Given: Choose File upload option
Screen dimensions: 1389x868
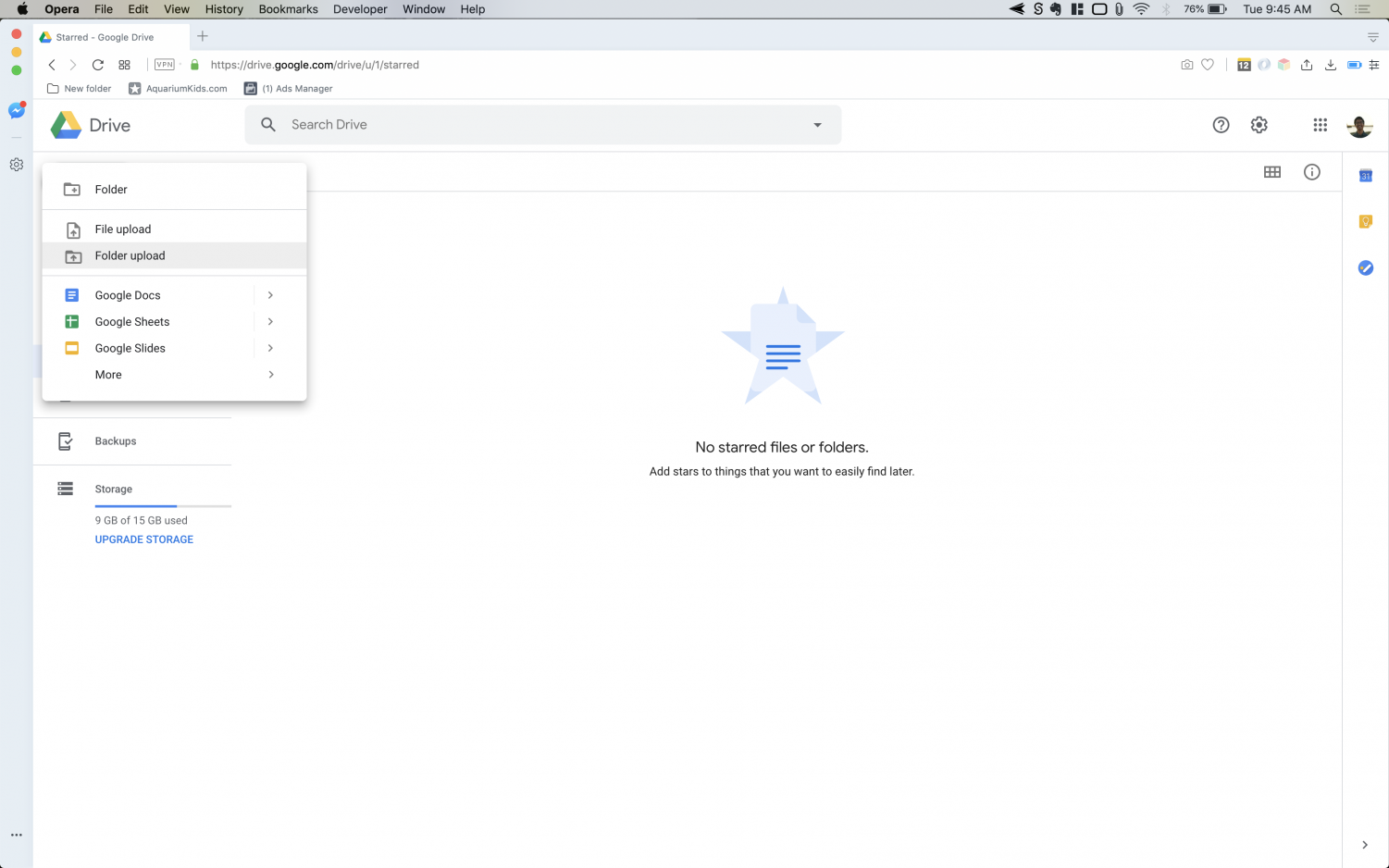Looking at the screenshot, I should 122,229.
